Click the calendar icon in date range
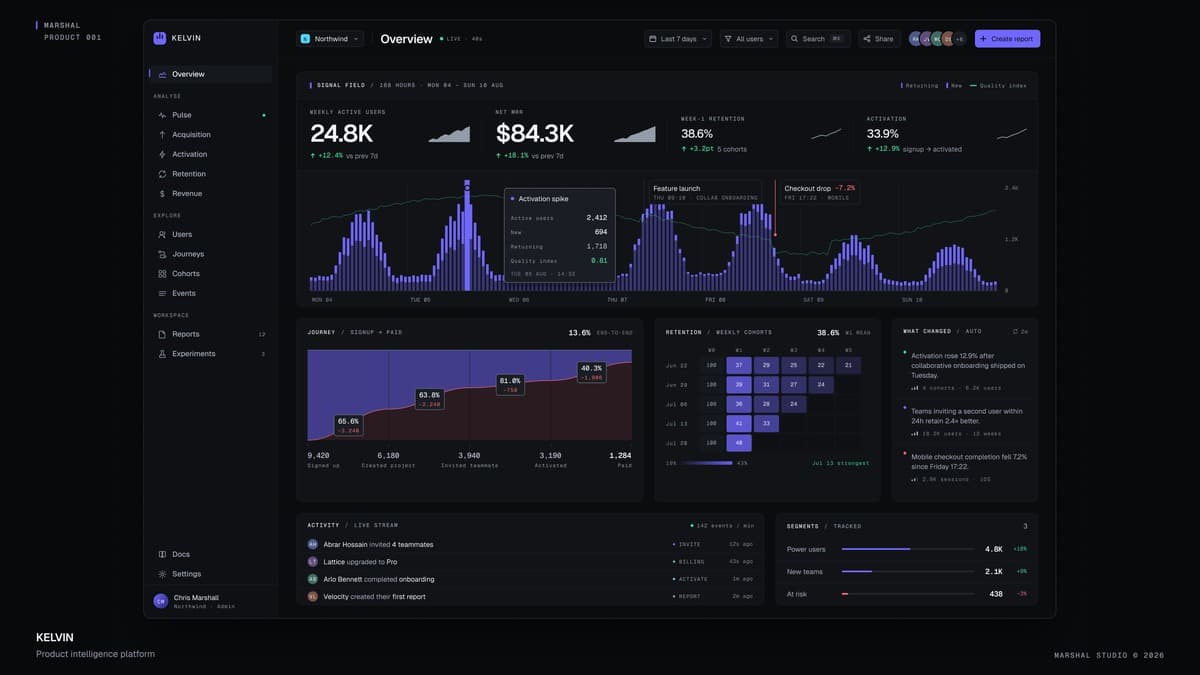 click(654, 39)
